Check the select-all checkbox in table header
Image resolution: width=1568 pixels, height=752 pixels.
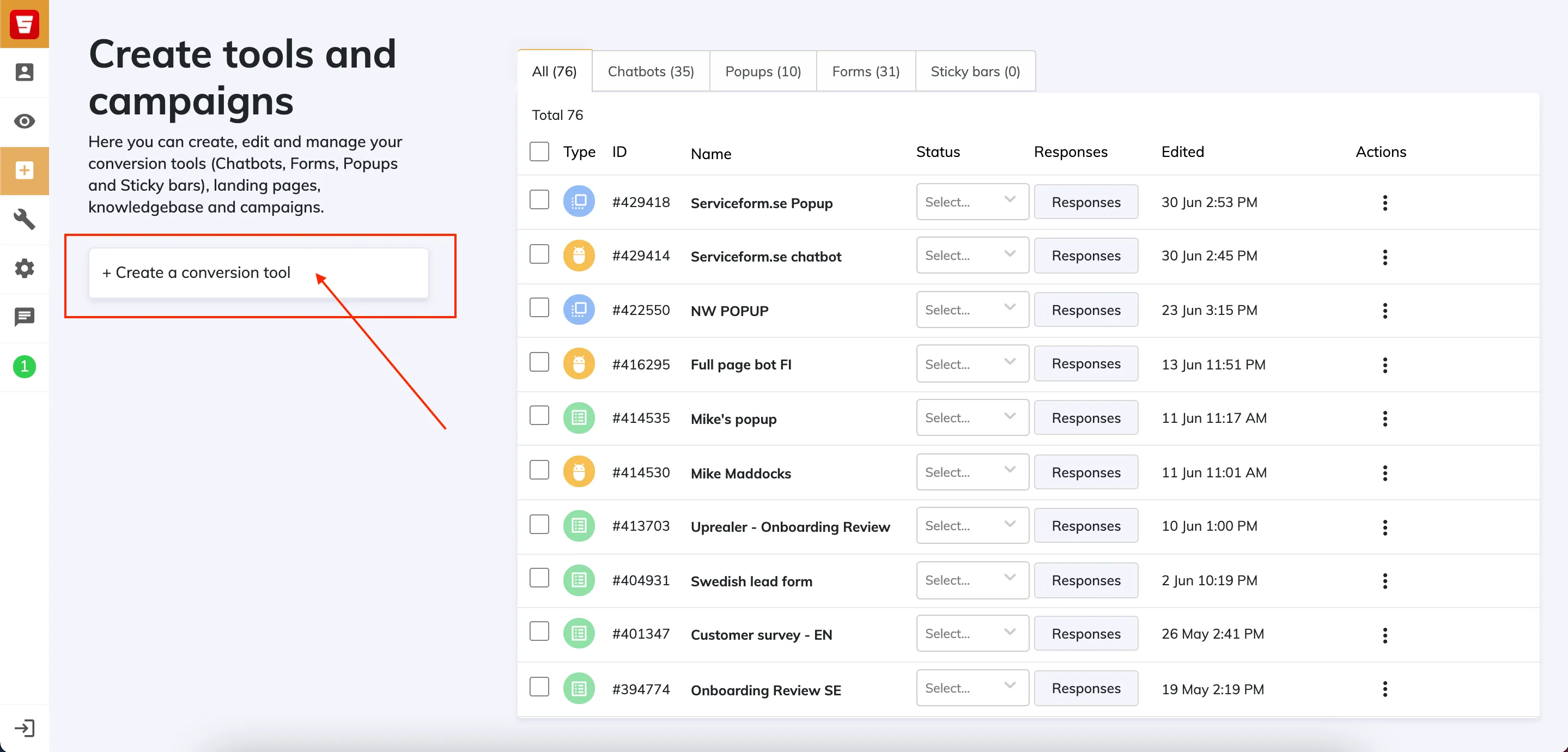tap(539, 151)
